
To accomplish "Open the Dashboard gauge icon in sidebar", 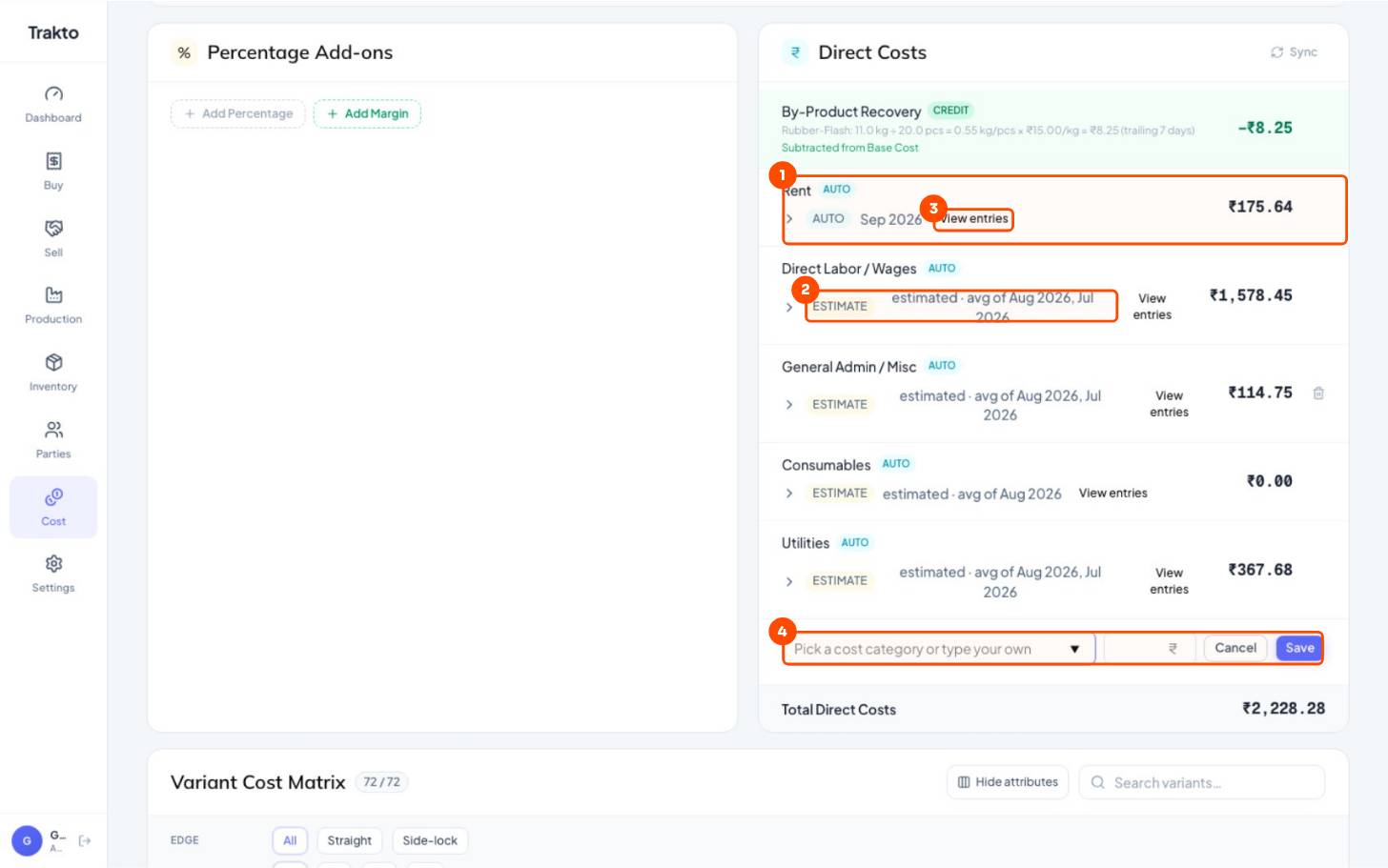I will point(53,93).
